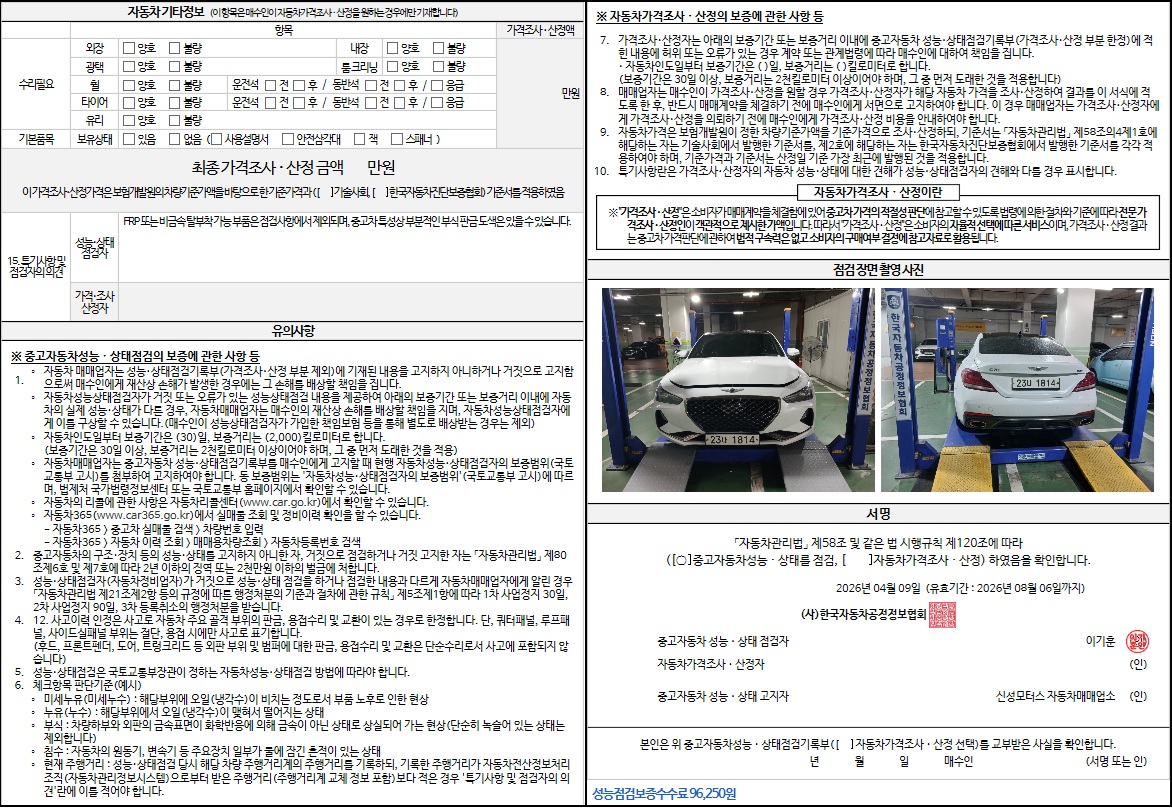Click the 서명 section heading
This screenshot has height=809, width=1172.
point(878,514)
